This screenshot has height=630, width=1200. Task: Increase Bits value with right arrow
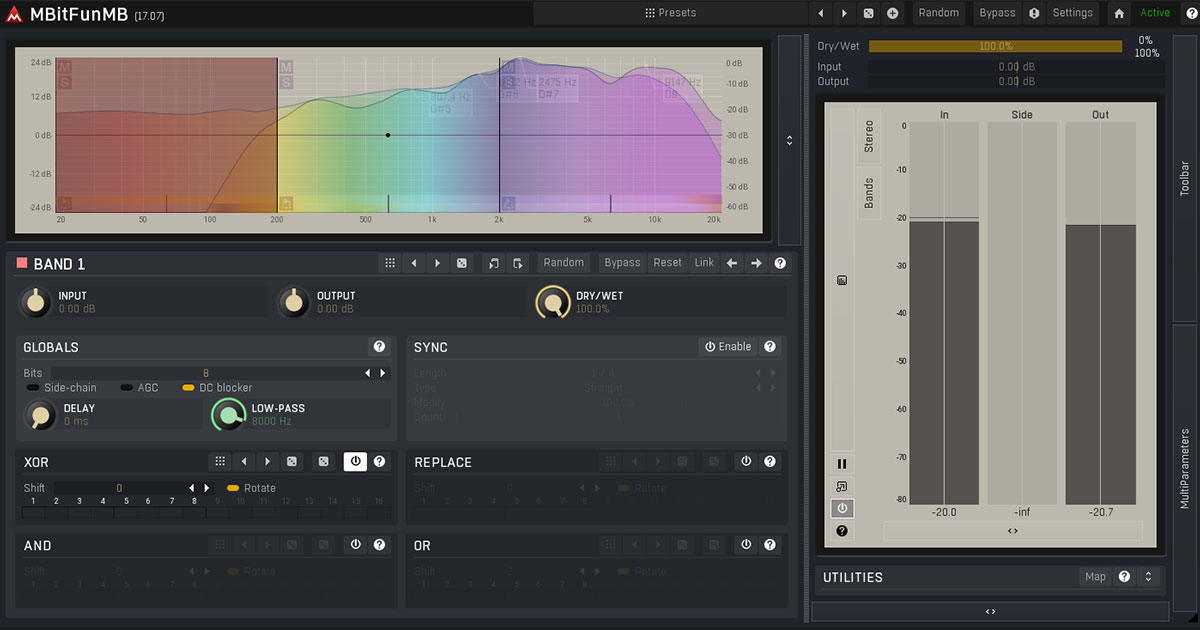pos(382,373)
